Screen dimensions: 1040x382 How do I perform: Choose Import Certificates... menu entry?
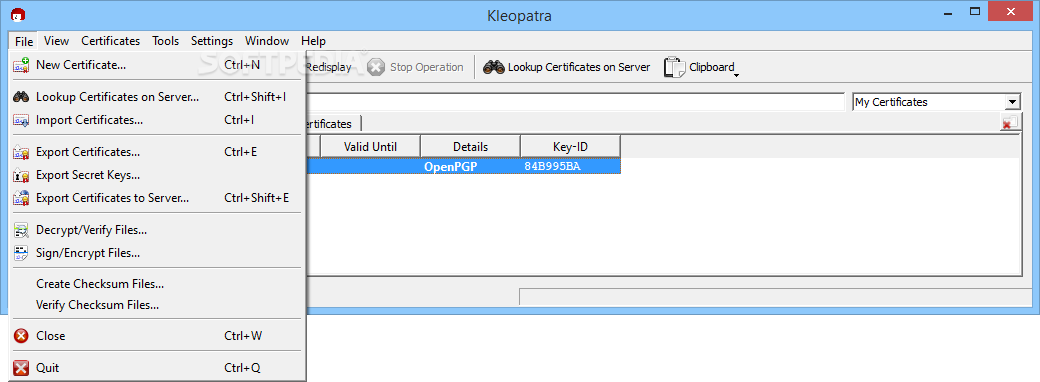(157, 120)
